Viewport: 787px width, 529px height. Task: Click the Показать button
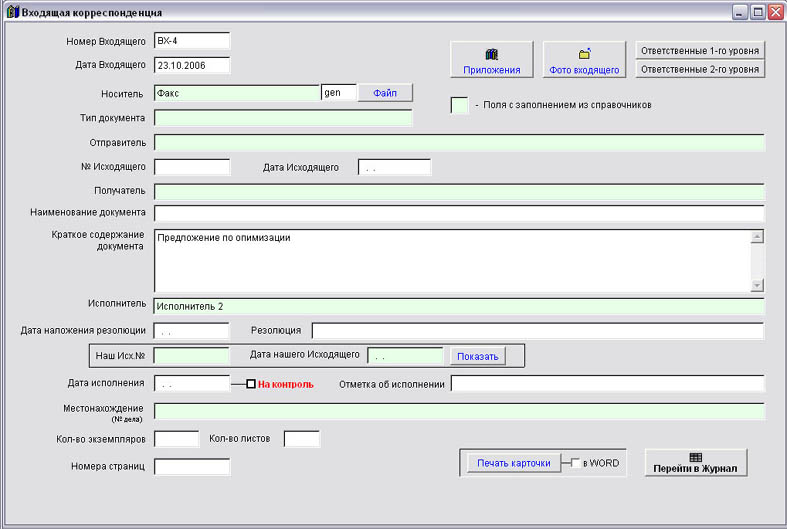click(477, 356)
